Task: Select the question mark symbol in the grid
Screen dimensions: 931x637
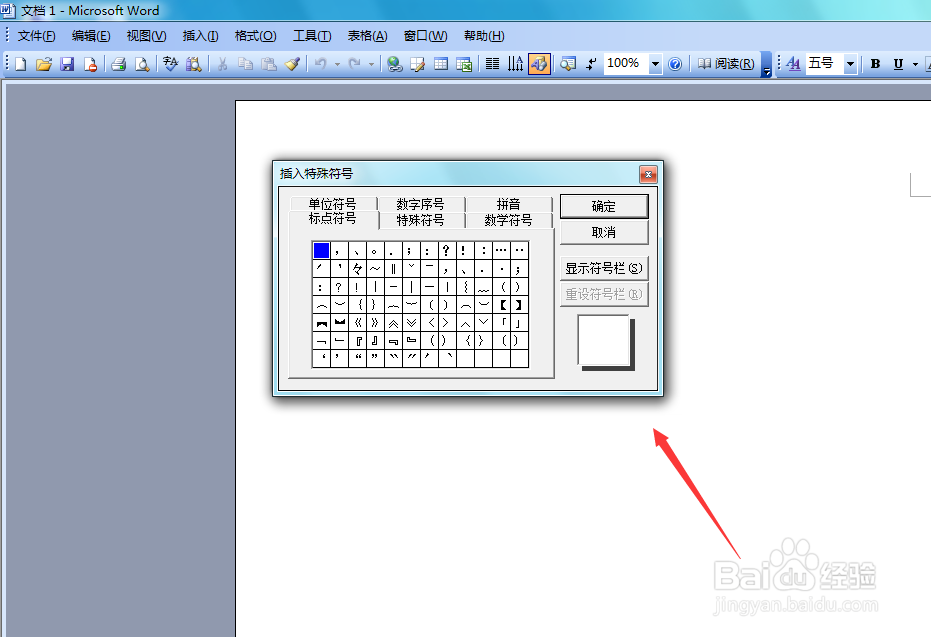Action: 445,250
